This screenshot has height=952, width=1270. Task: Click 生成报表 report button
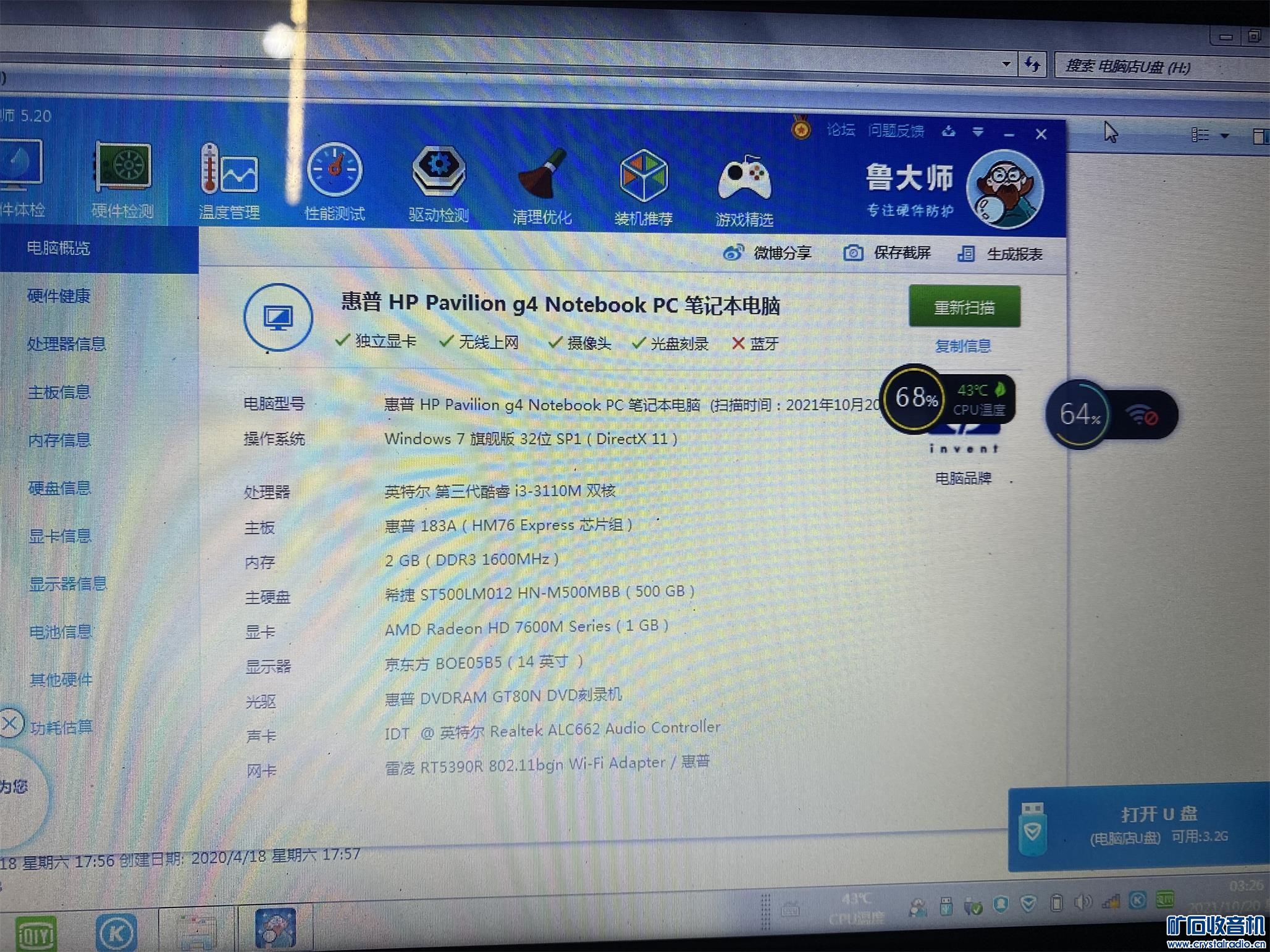[x=1000, y=254]
